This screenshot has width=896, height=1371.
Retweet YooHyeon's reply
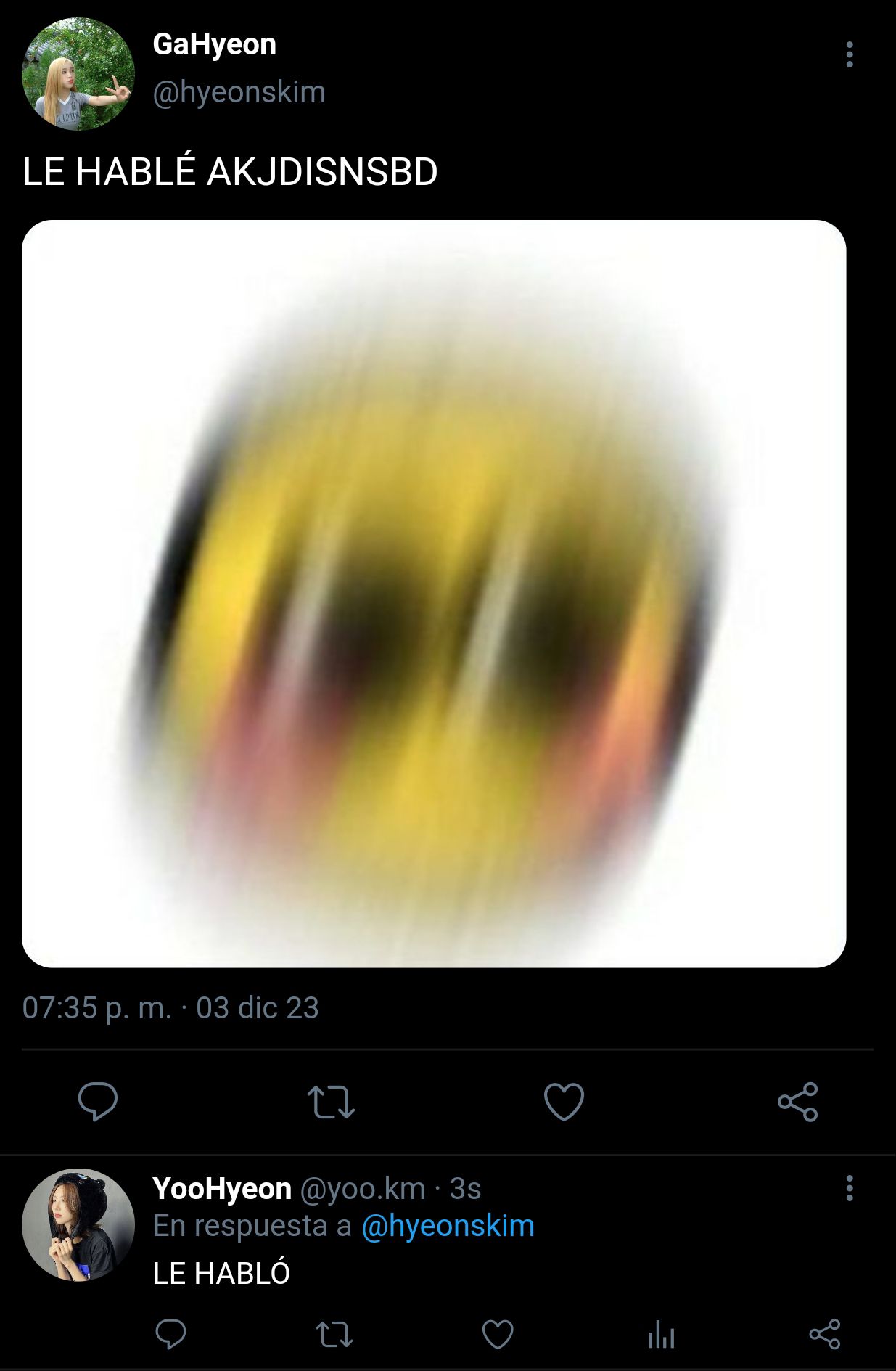click(x=334, y=1334)
